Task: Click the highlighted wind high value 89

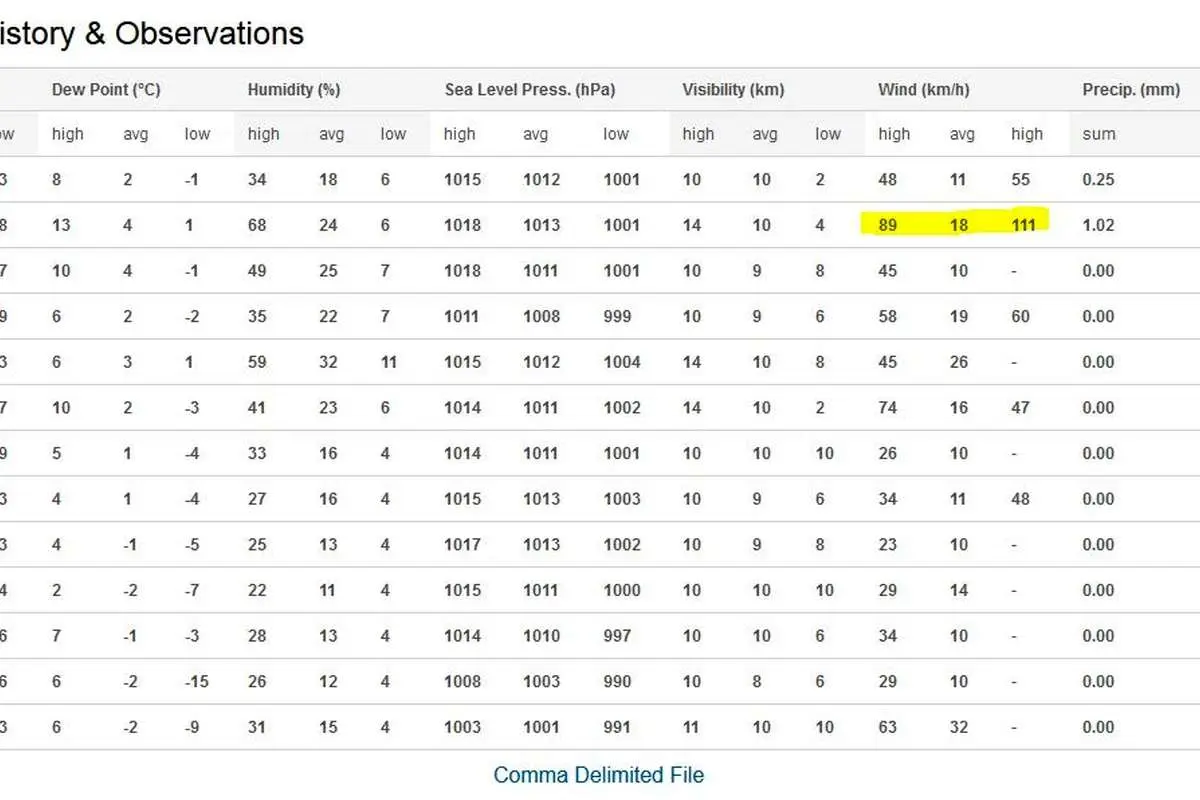Action: click(888, 225)
